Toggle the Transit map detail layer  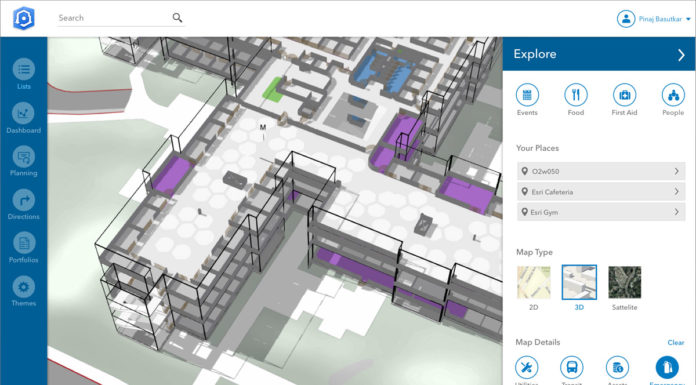(x=572, y=368)
